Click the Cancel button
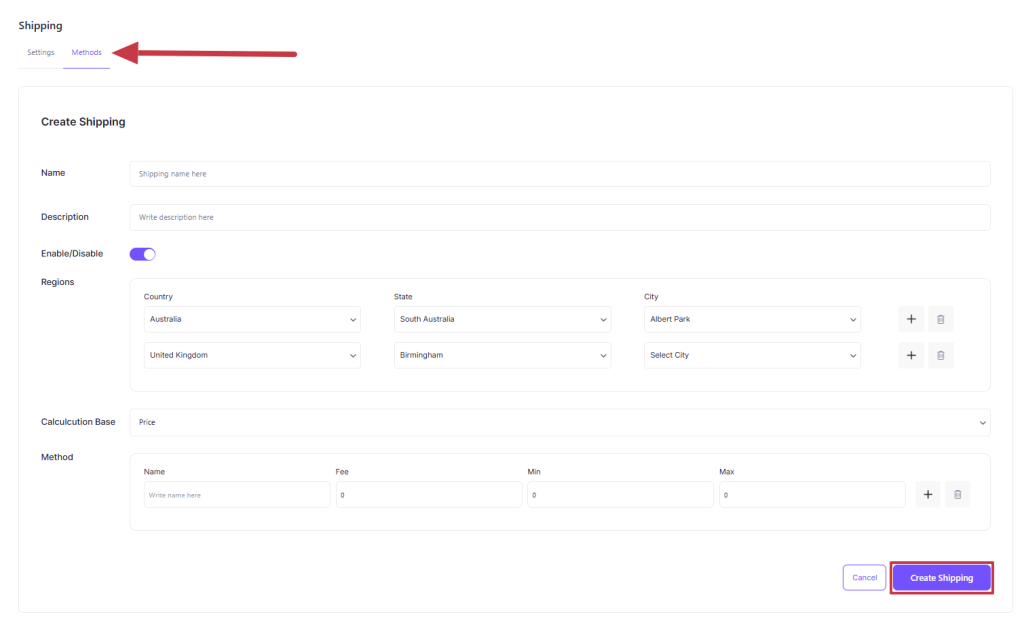 tap(864, 578)
